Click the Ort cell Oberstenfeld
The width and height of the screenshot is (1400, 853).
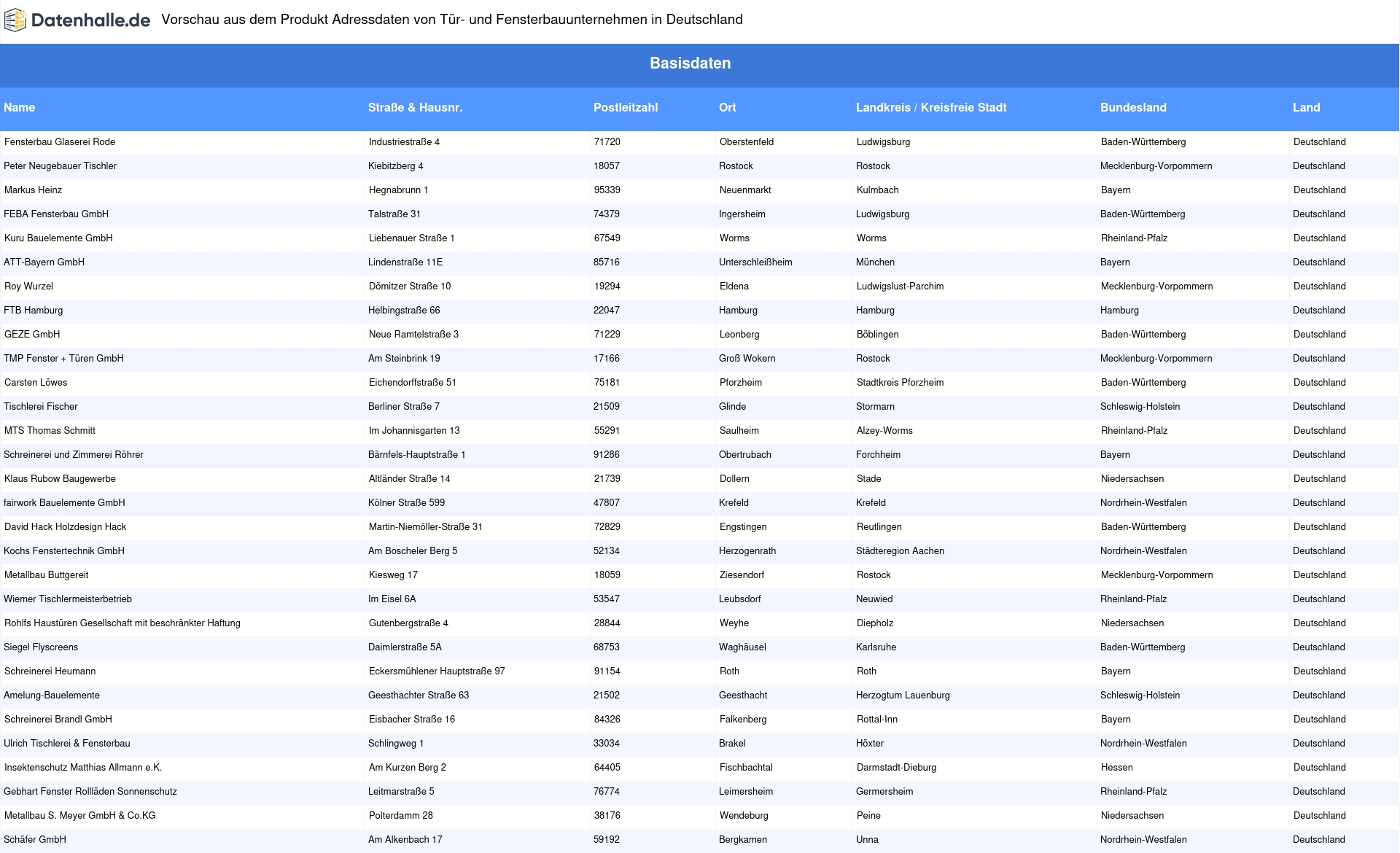(x=784, y=142)
